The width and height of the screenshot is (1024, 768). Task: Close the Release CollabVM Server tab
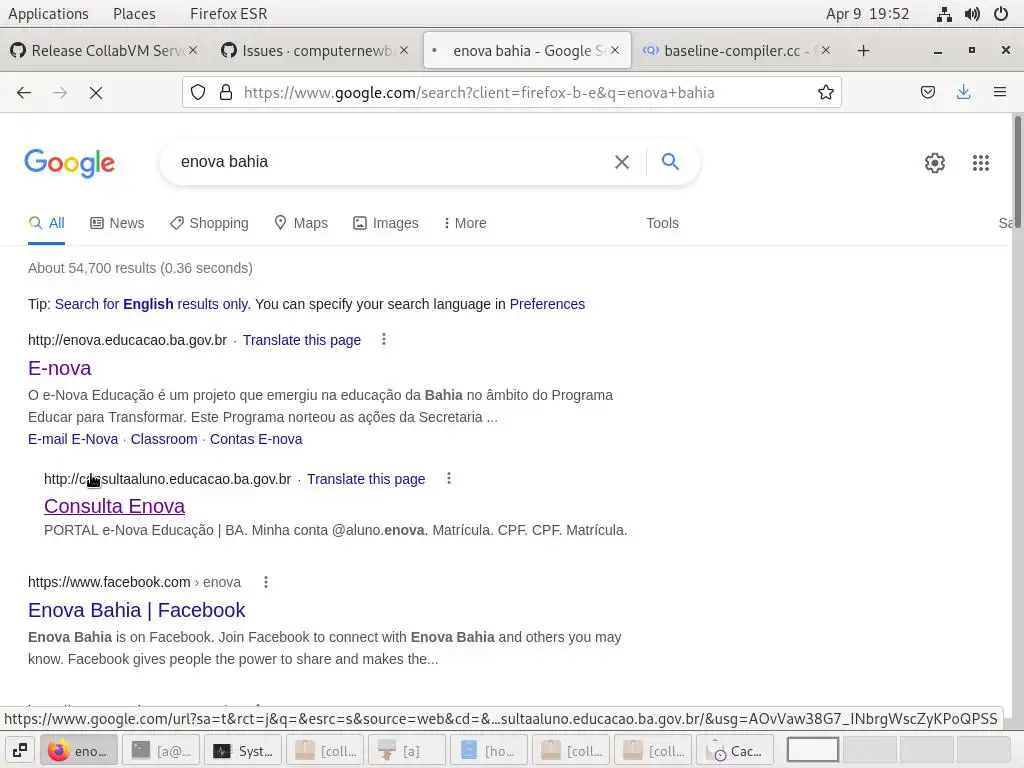193,50
